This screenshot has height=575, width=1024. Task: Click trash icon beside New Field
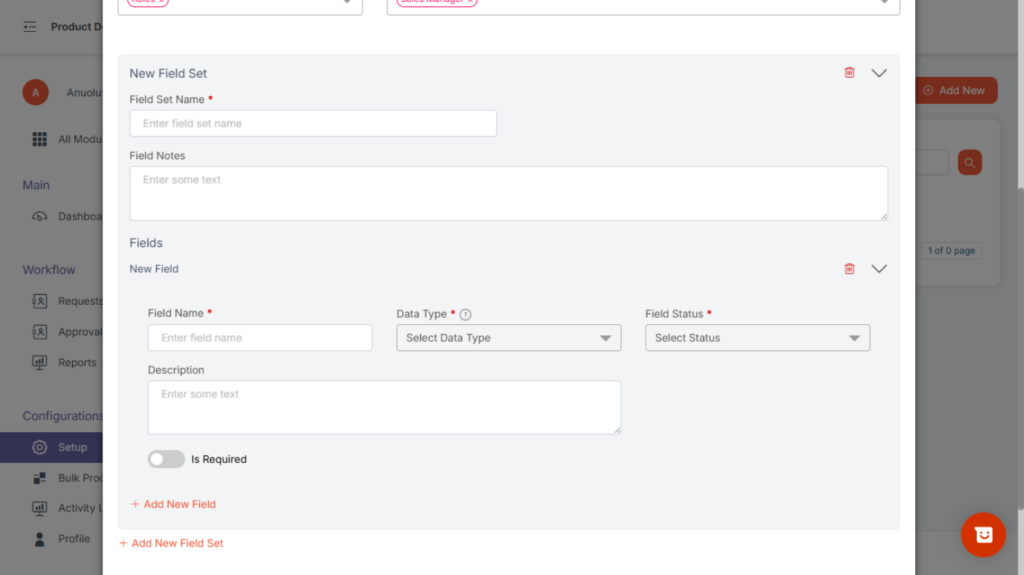849,269
